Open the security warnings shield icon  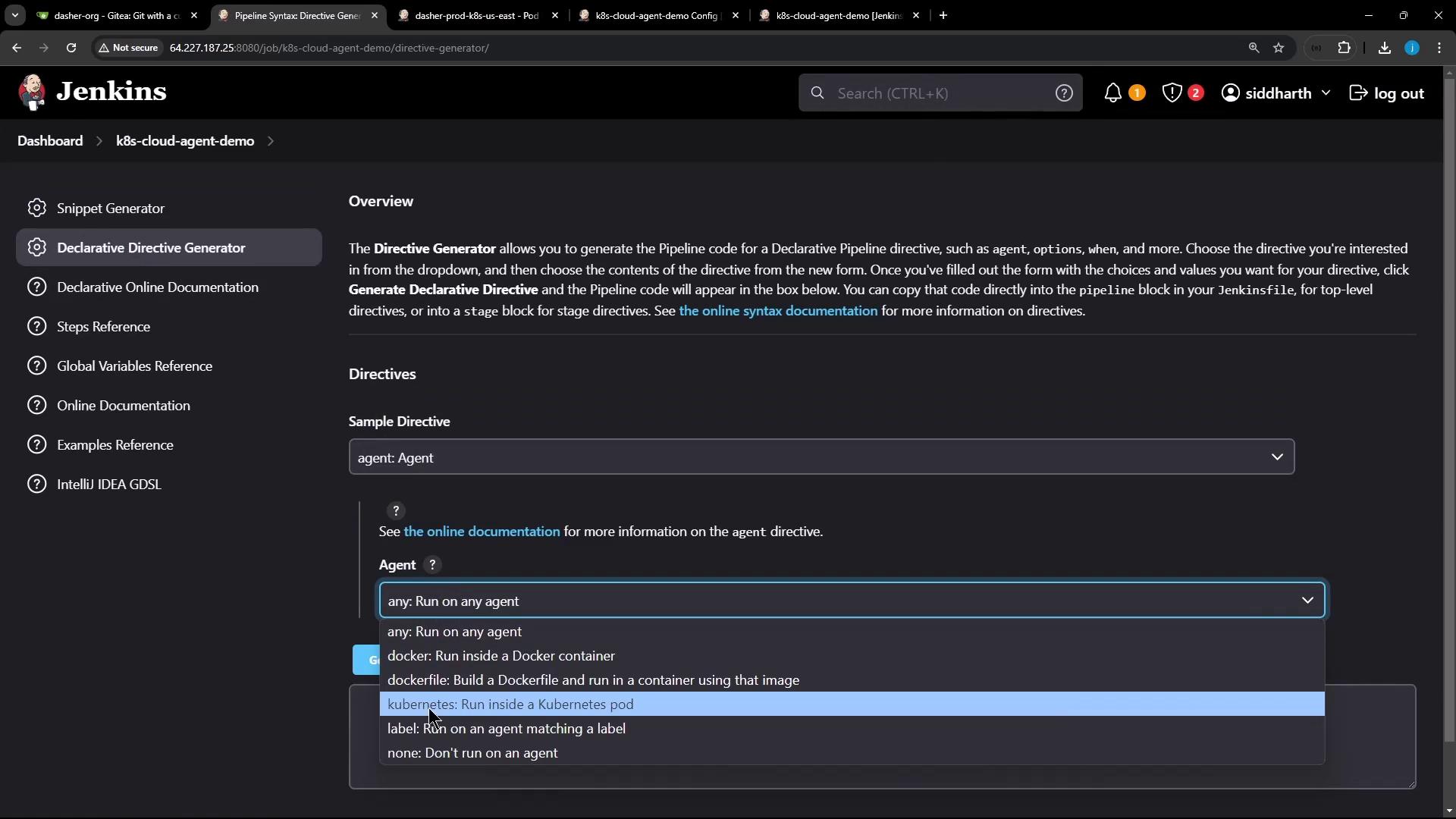tap(1172, 93)
